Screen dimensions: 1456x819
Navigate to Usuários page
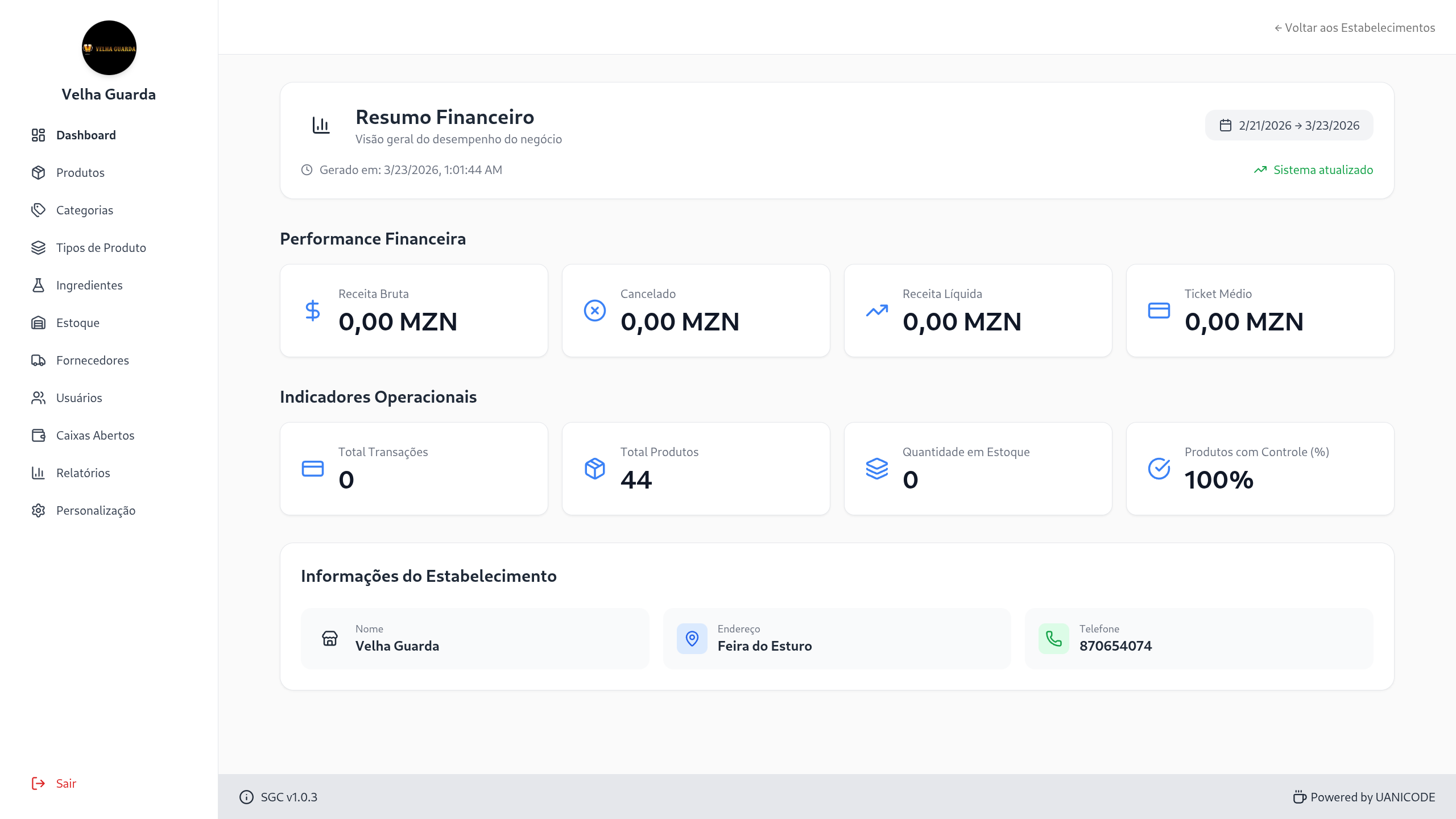click(x=79, y=398)
